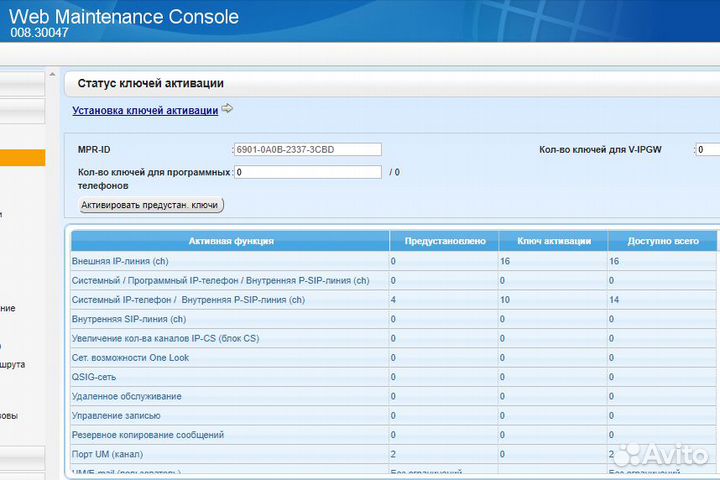
Task: Click the Ключ активации column header
Action: click(x=553, y=241)
